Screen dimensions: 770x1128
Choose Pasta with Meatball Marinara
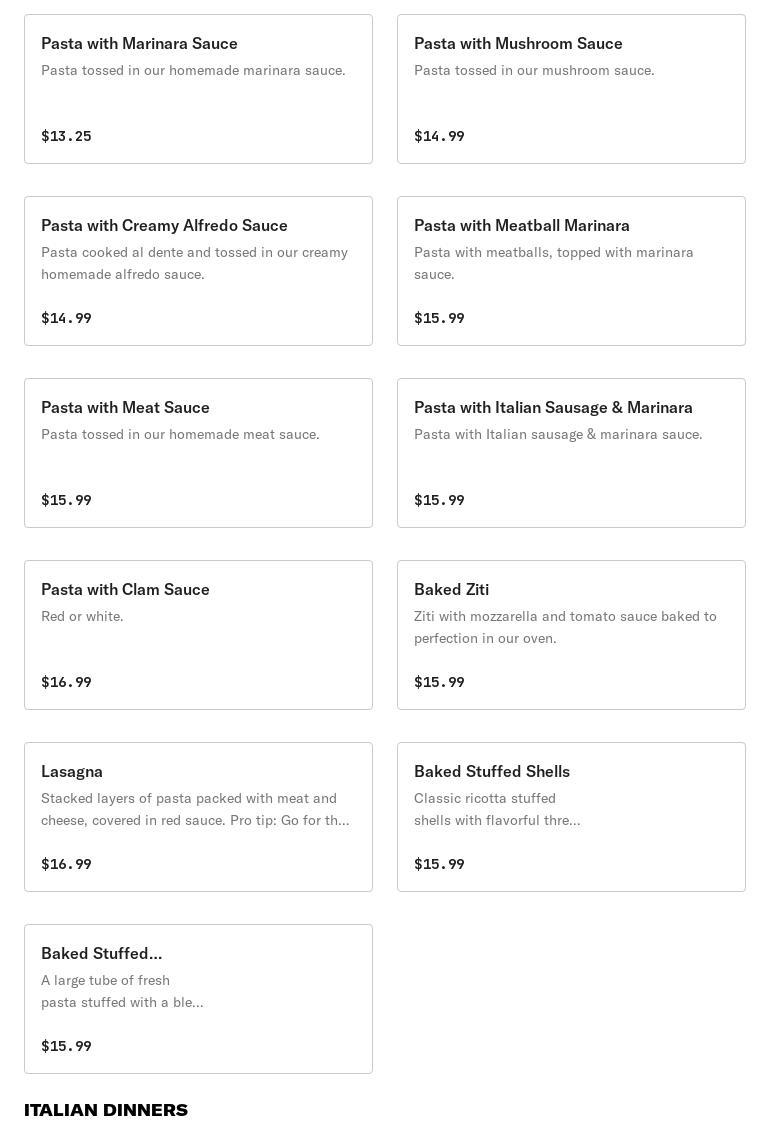click(571, 271)
